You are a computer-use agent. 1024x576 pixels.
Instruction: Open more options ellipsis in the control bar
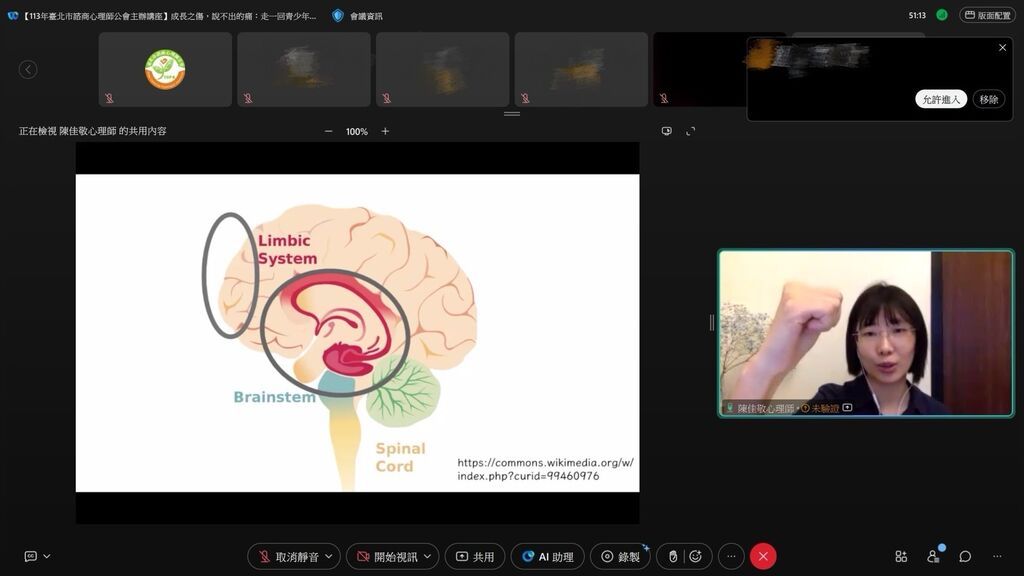coord(731,556)
